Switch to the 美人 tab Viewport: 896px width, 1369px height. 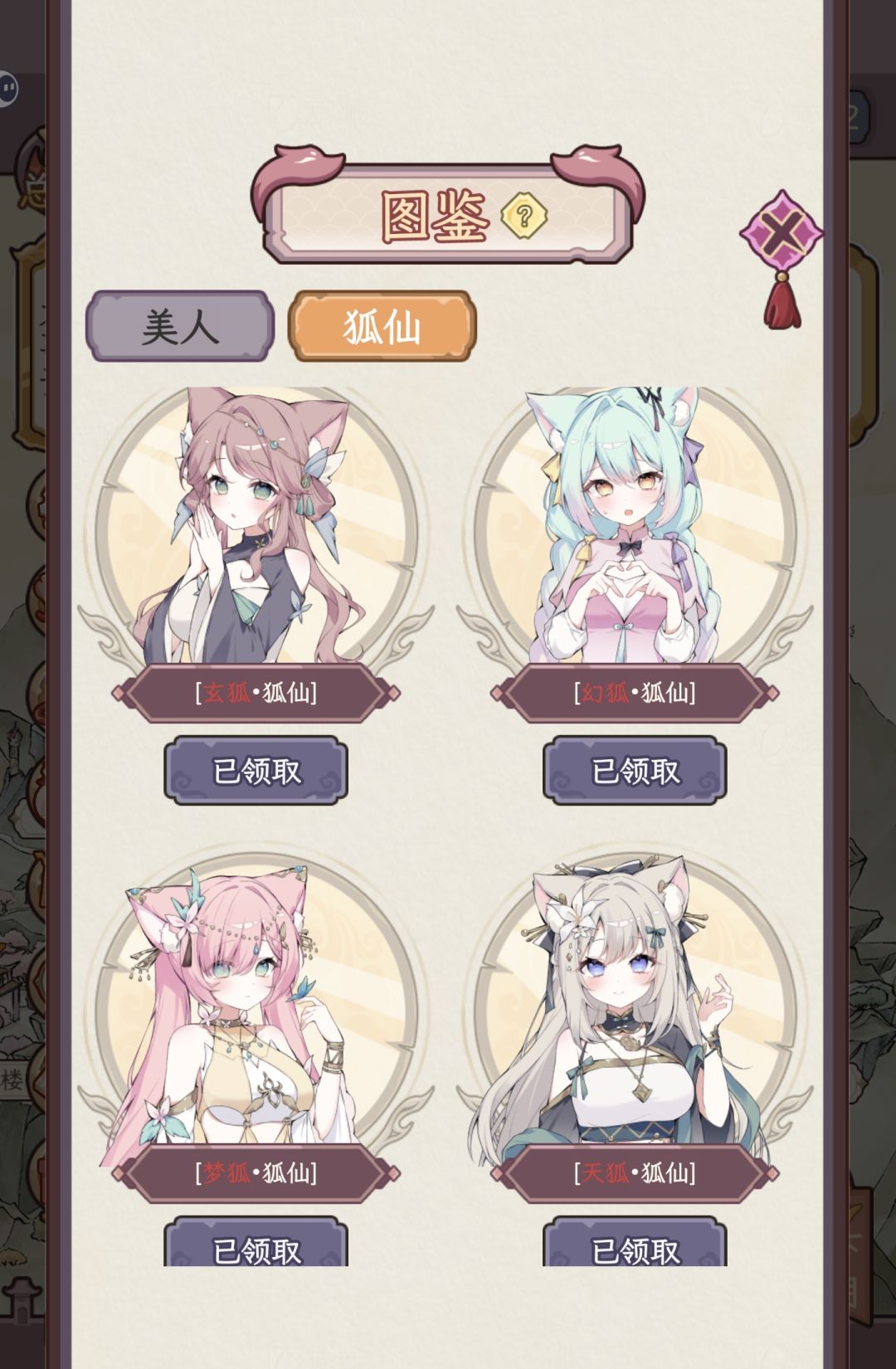pyautogui.click(x=180, y=326)
